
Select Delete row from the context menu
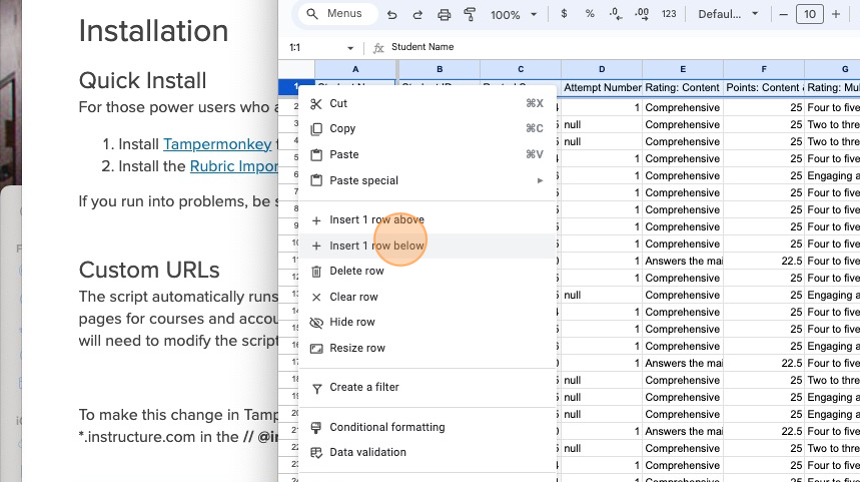click(356, 271)
